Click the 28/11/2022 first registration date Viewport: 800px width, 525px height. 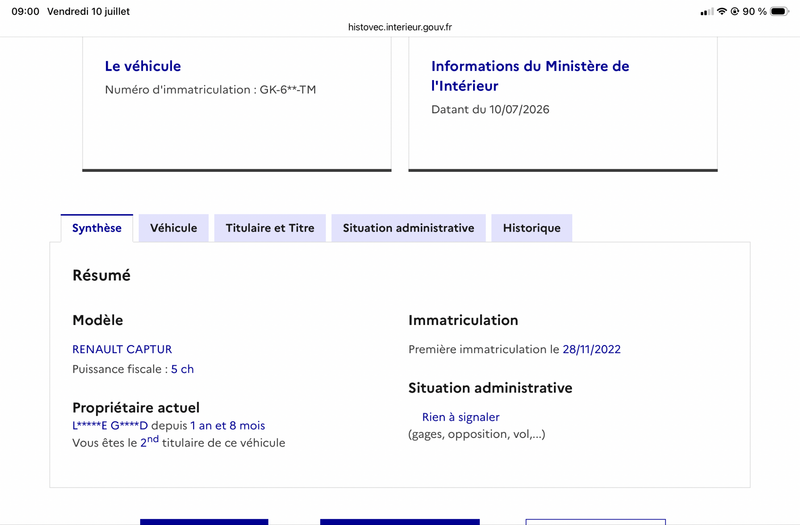[591, 349]
